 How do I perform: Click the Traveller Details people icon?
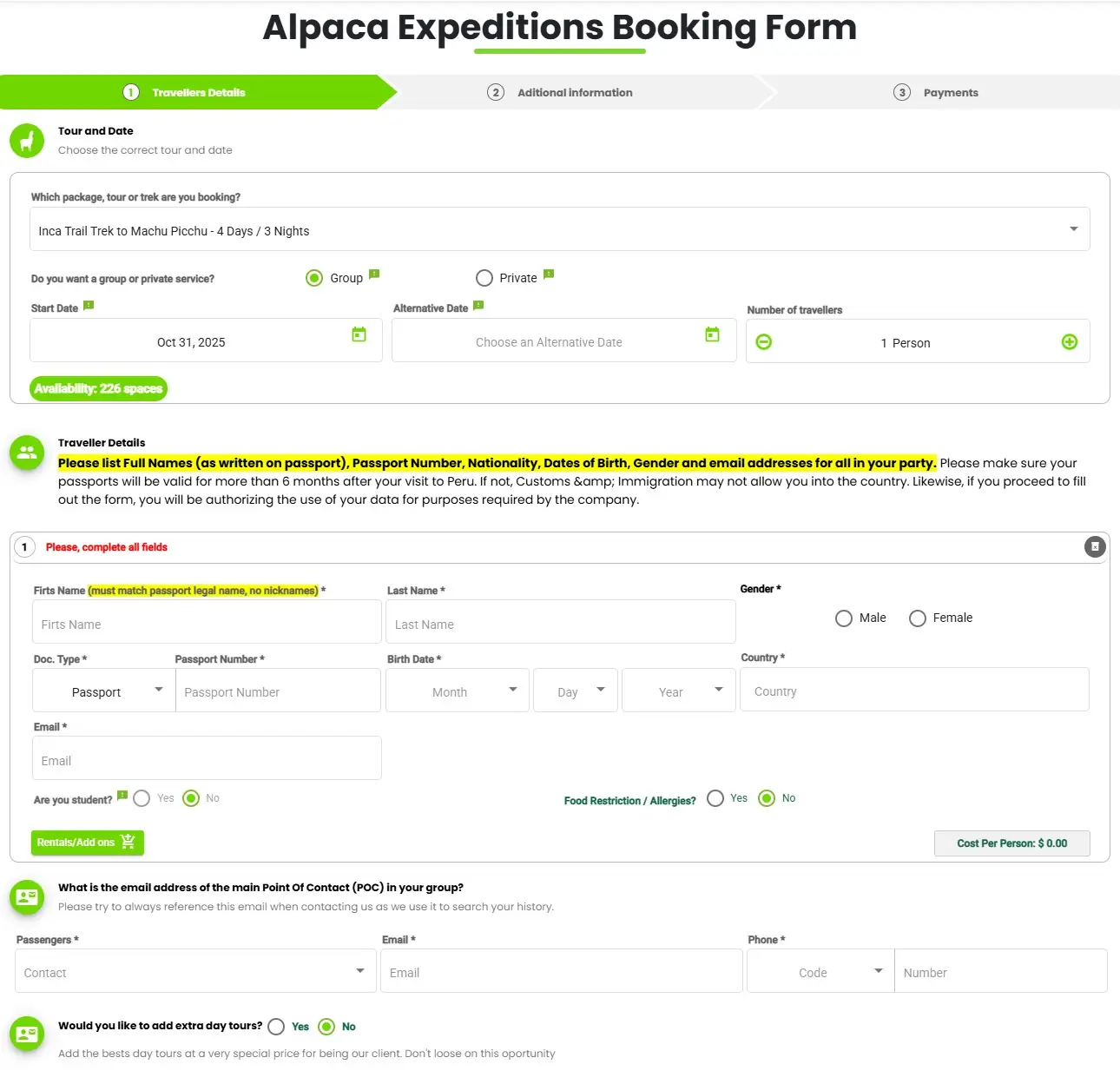pos(27,453)
